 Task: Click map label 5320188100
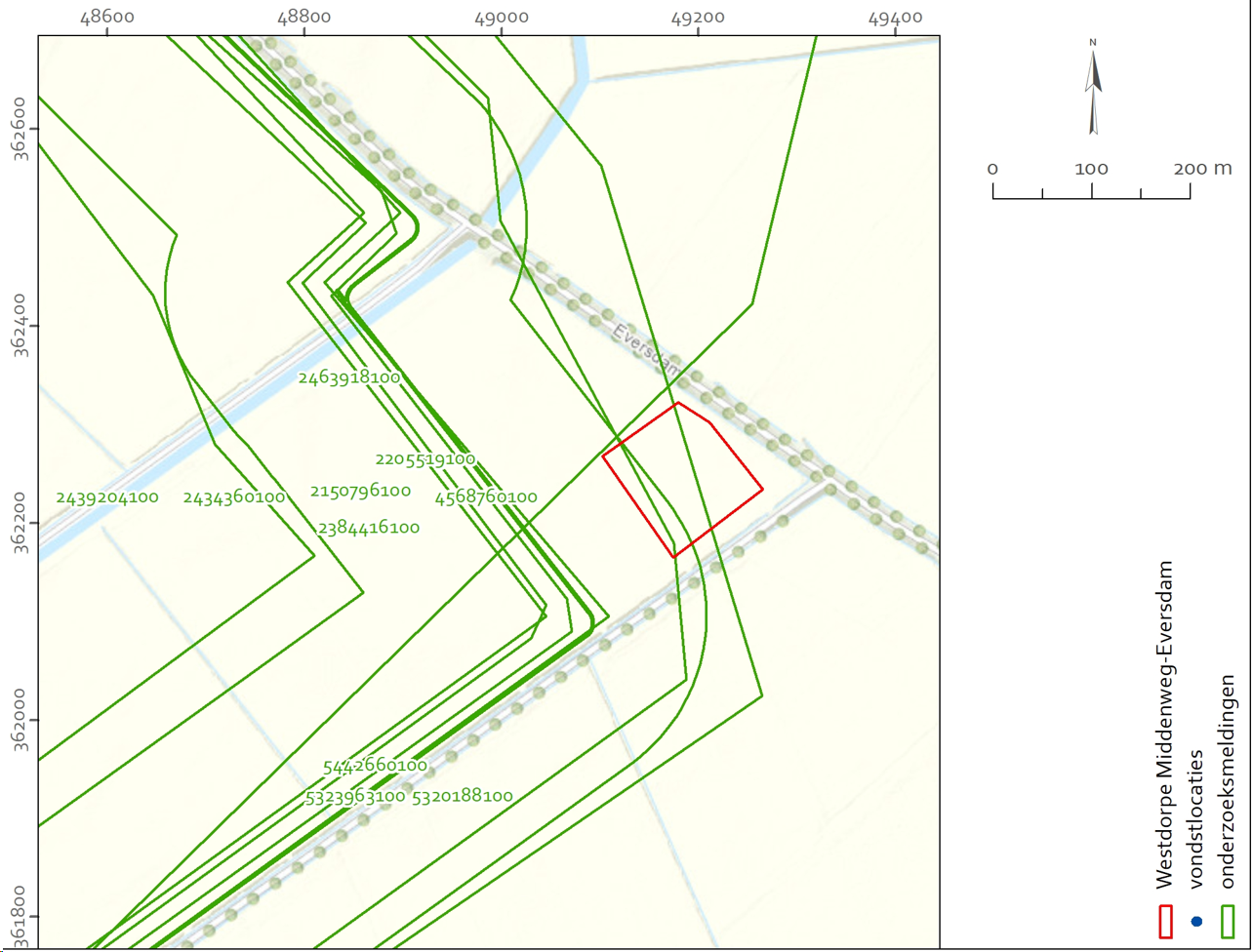coord(463,796)
